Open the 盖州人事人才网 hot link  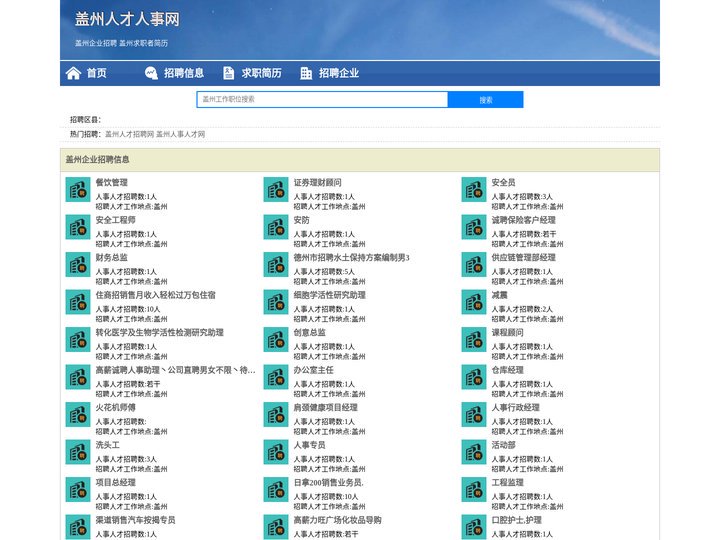click(x=180, y=134)
